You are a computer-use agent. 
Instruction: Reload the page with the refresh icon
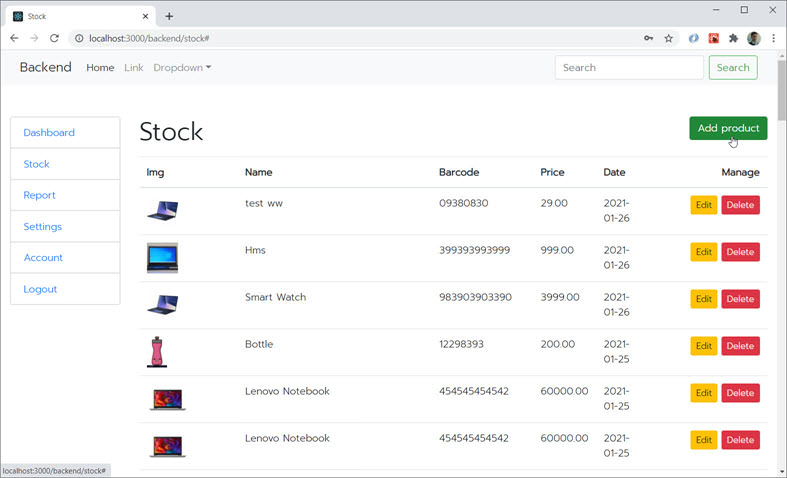click(55, 38)
